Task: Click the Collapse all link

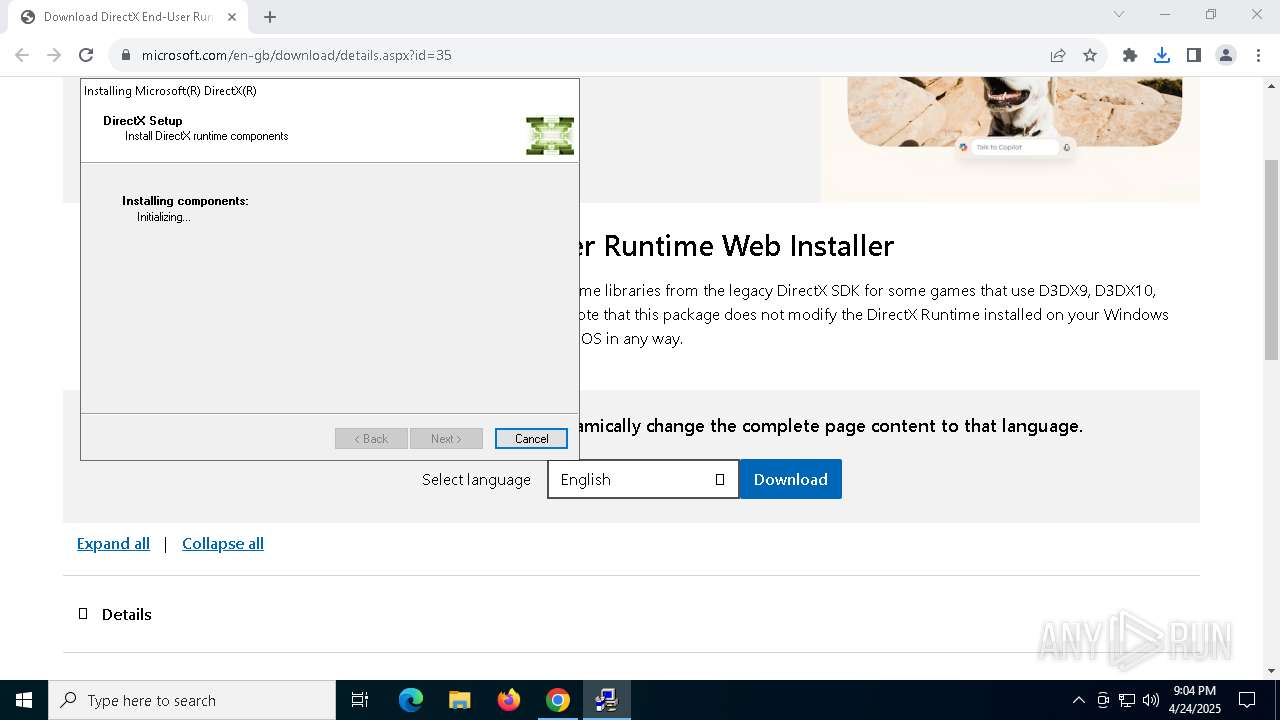Action: click(x=223, y=543)
